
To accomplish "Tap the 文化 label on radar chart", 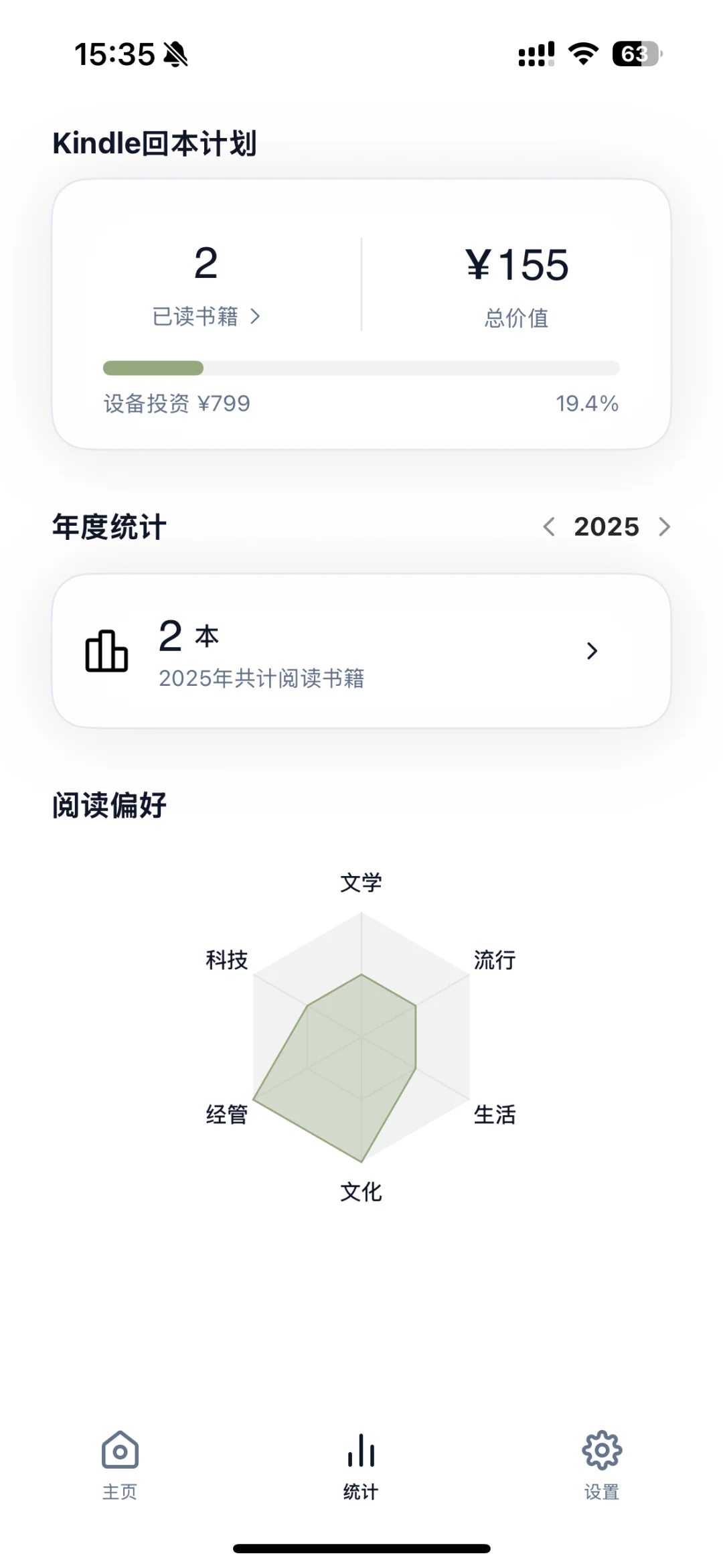I will click(x=361, y=1192).
